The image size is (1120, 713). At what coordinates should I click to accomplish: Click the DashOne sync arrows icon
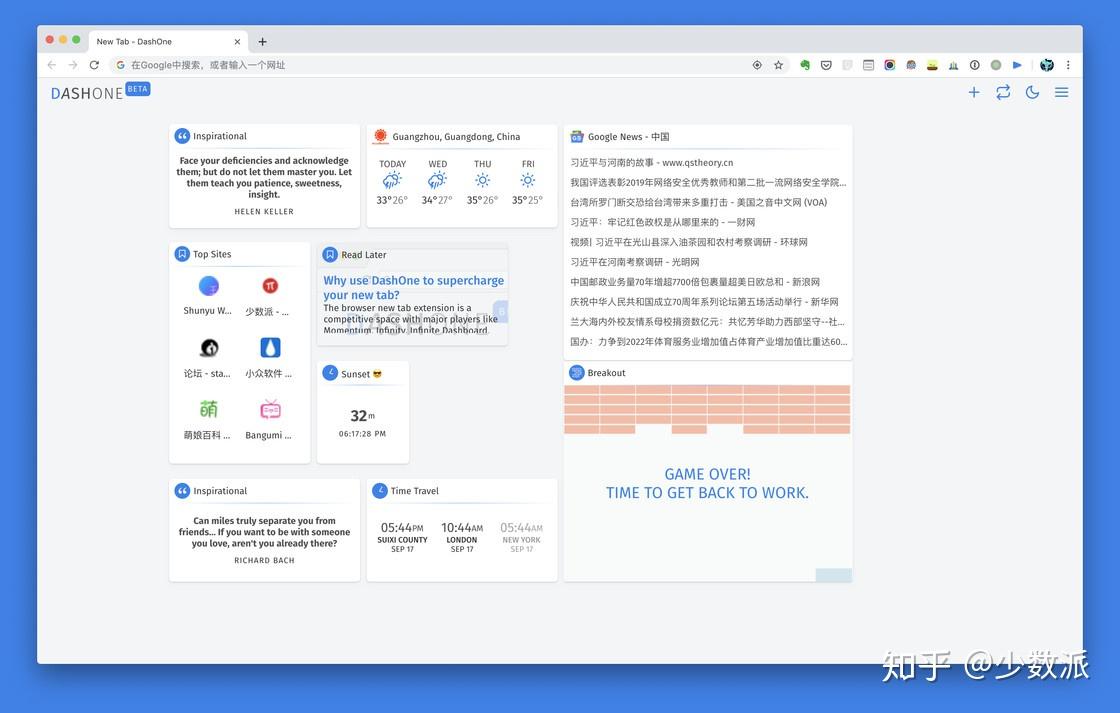tap(1003, 92)
